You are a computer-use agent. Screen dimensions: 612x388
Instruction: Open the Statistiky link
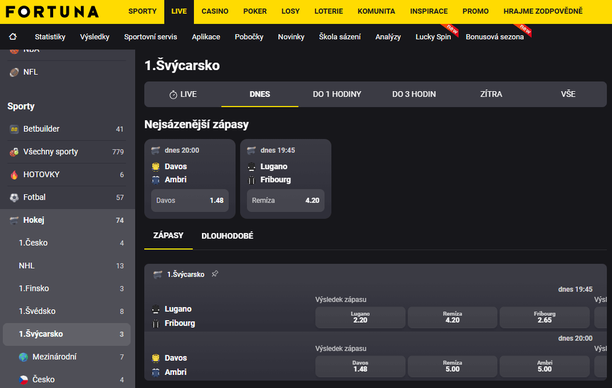[x=50, y=37]
